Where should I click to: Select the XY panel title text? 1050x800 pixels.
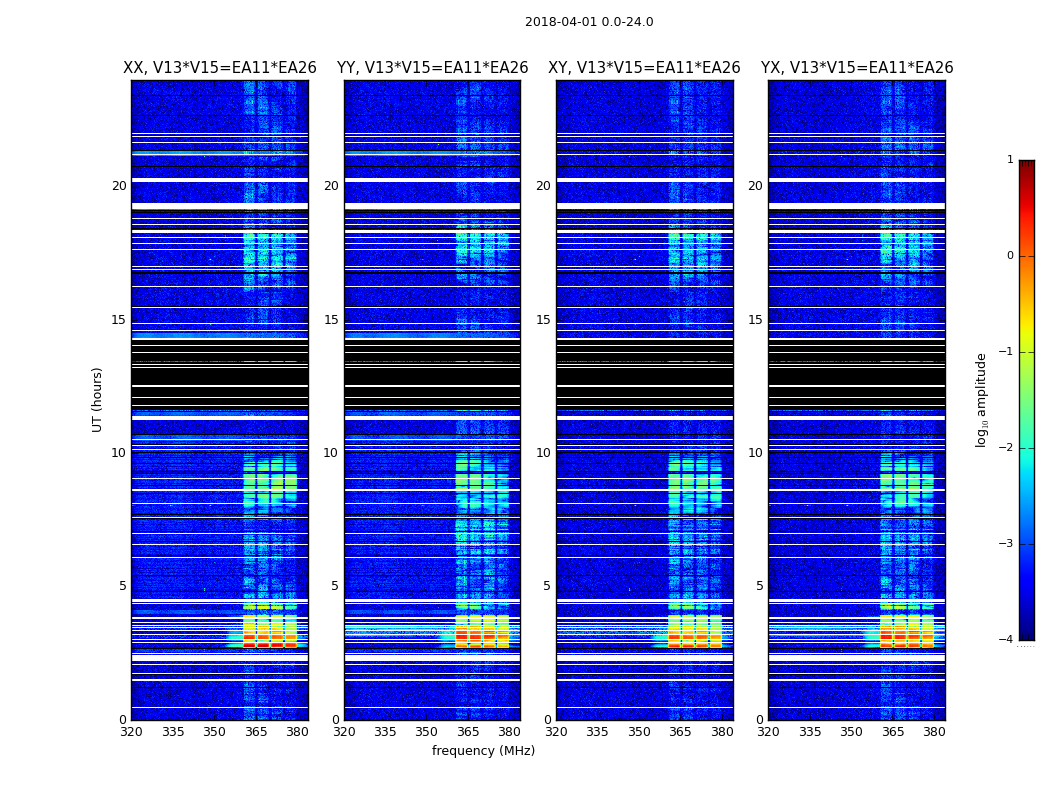click(x=644, y=68)
